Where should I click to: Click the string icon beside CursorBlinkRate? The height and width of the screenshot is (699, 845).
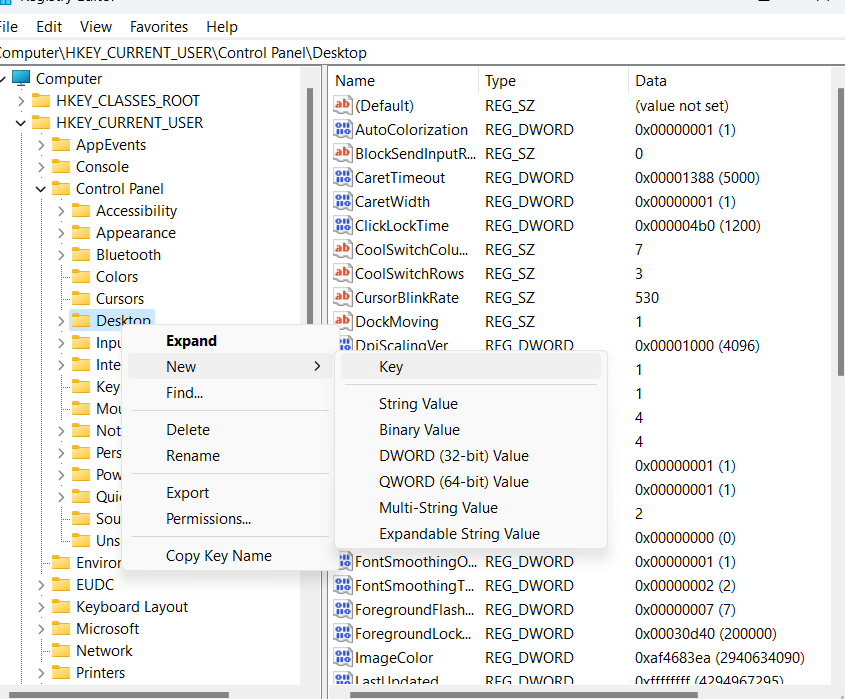tap(343, 297)
